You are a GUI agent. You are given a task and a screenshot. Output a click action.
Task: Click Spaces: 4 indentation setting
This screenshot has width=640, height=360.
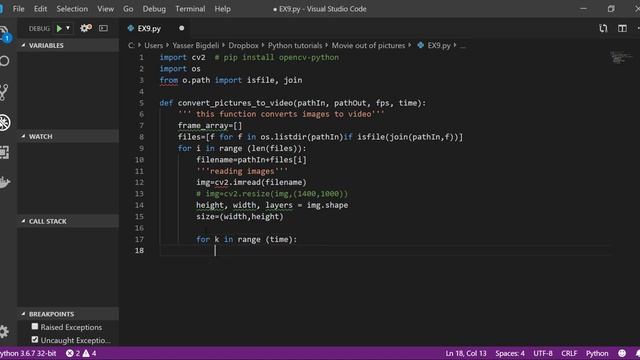pos(510,353)
